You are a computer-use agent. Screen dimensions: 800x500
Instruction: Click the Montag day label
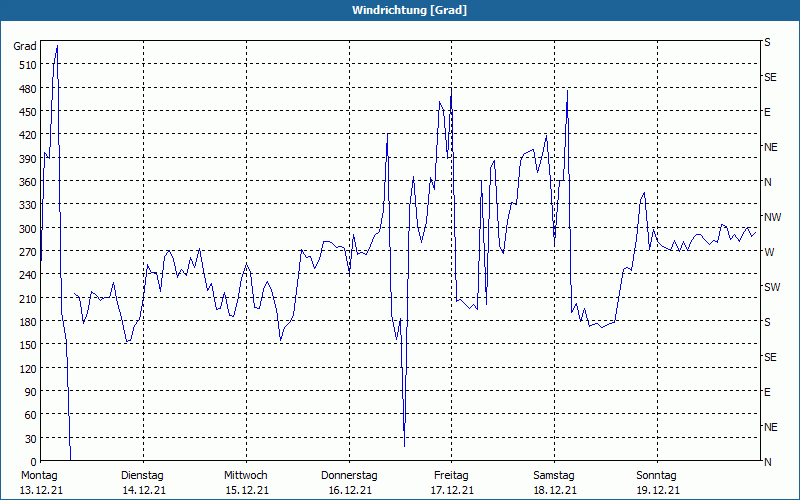(x=39, y=476)
